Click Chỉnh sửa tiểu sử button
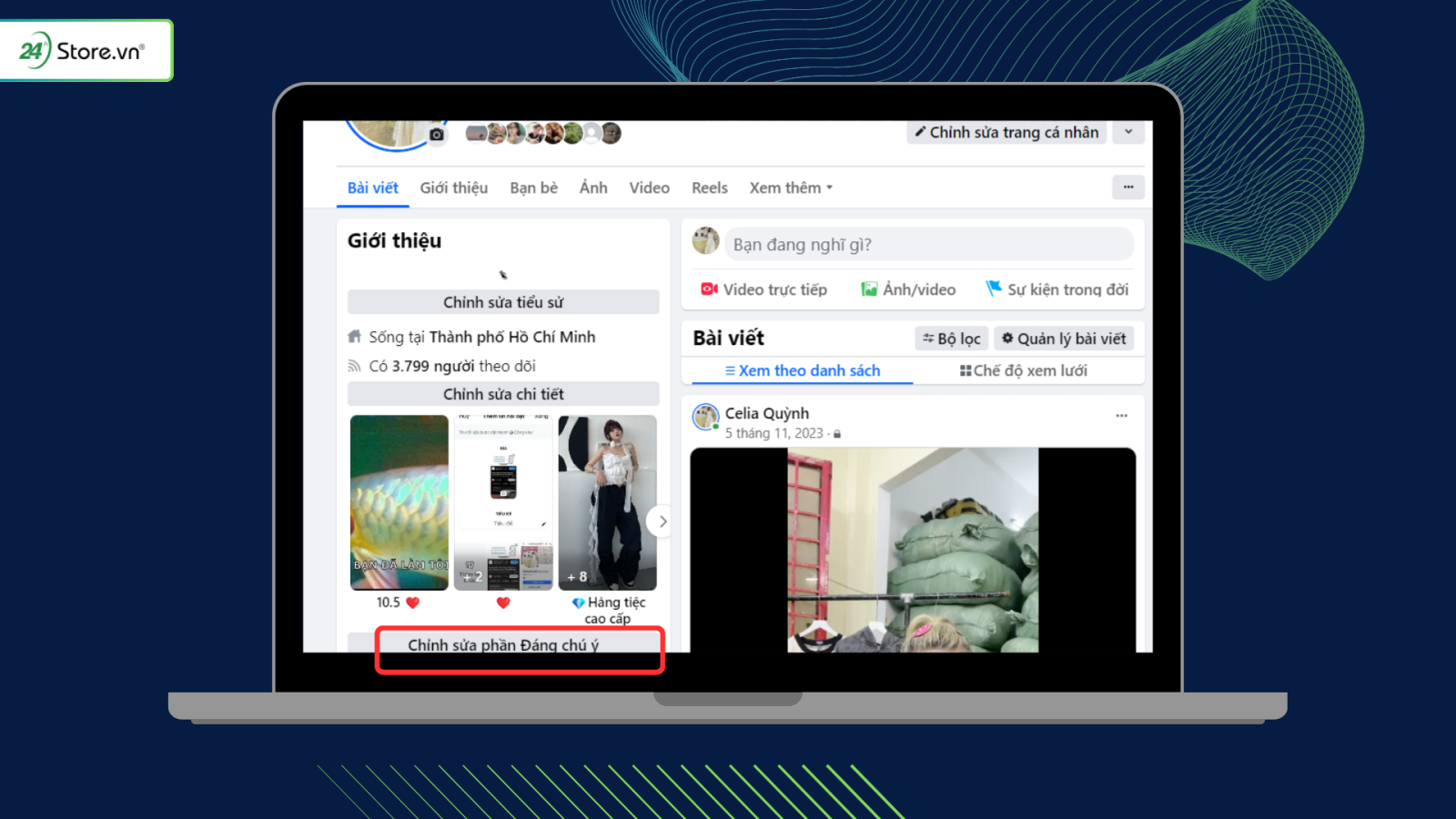 click(503, 302)
